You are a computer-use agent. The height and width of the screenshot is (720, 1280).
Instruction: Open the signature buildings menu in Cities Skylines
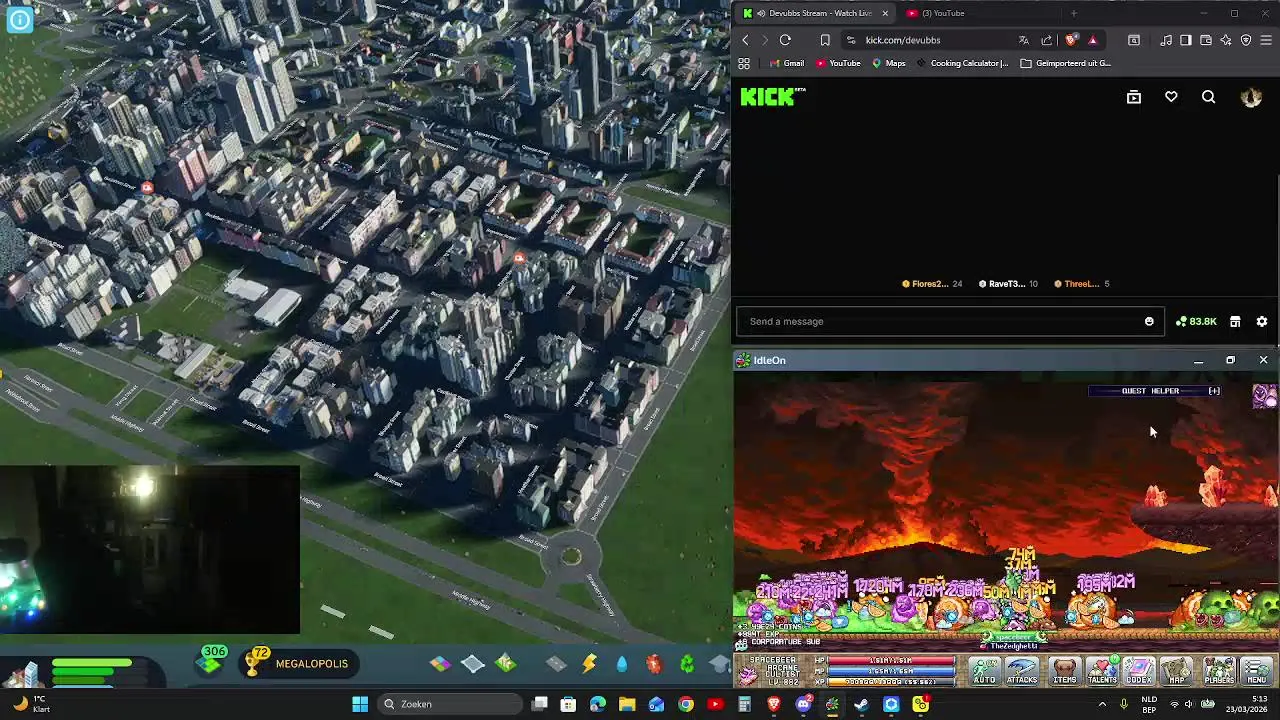coord(506,664)
